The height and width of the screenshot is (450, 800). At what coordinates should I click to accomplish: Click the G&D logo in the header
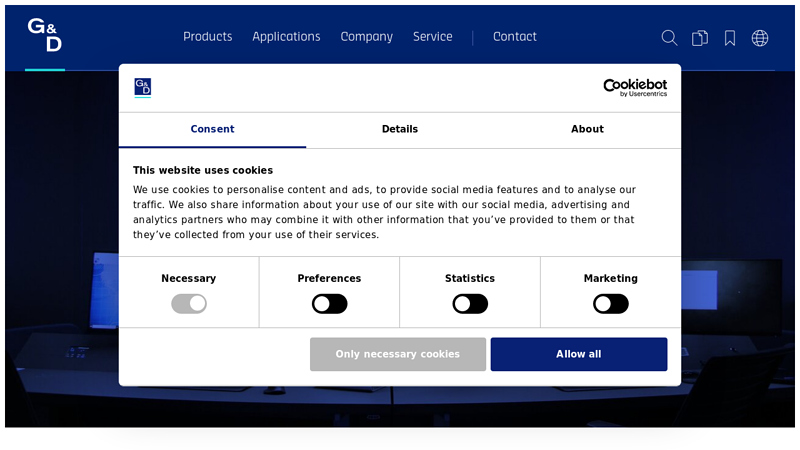click(x=45, y=36)
